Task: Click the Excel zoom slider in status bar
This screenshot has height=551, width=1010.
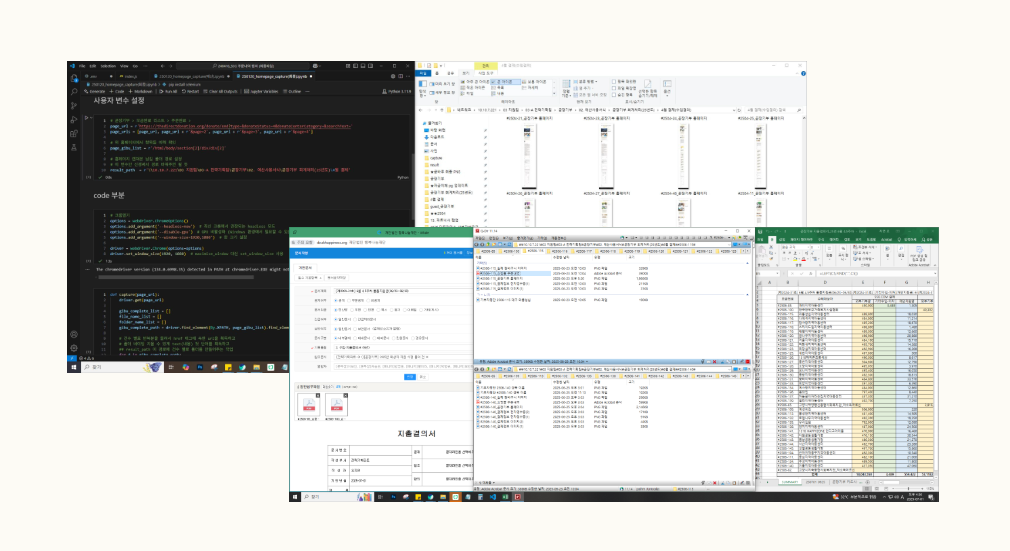Action: (x=908, y=488)
